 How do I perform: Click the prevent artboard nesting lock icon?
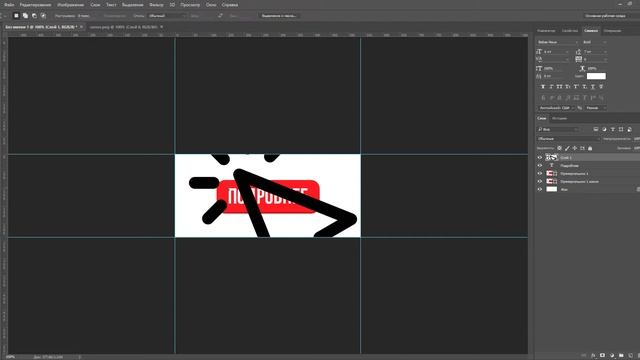pyautogui.click(x=582, y=148)
